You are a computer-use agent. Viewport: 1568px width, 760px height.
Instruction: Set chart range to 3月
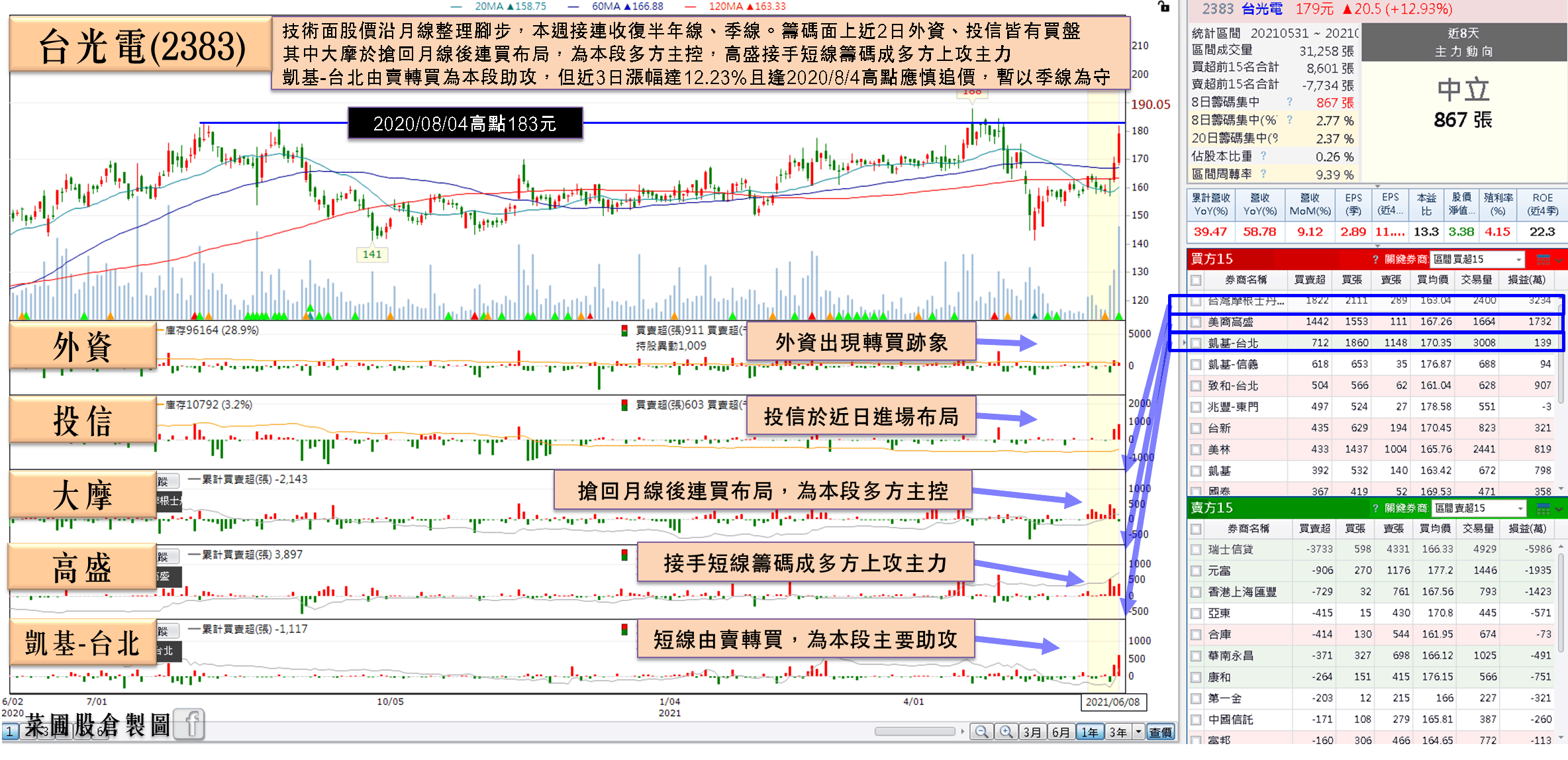tap(1032, 732)
